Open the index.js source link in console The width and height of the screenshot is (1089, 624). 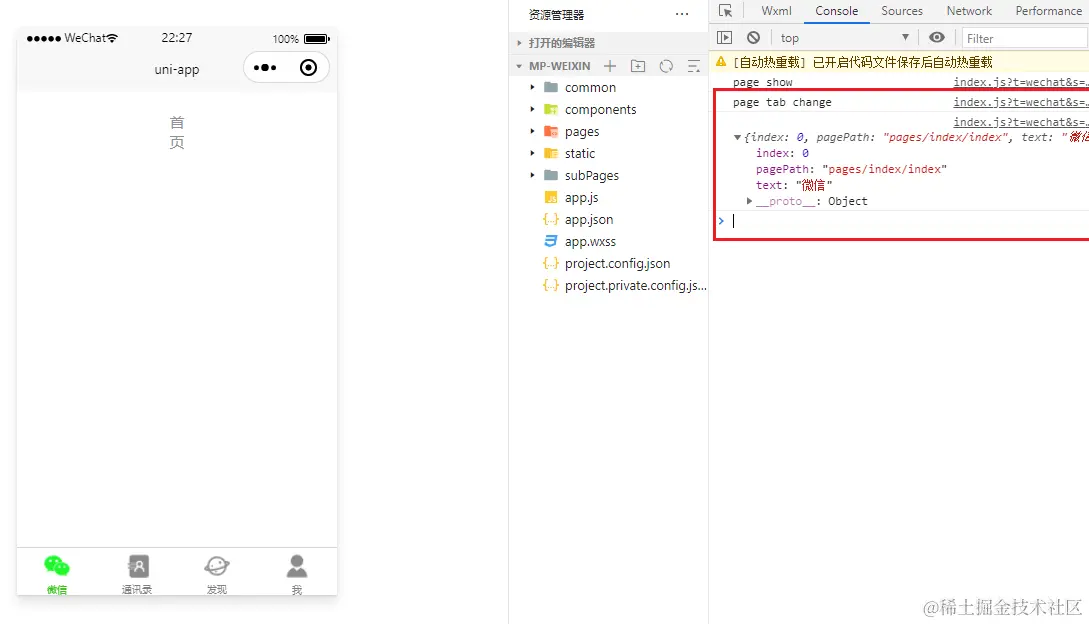[x=1019, y=102]
